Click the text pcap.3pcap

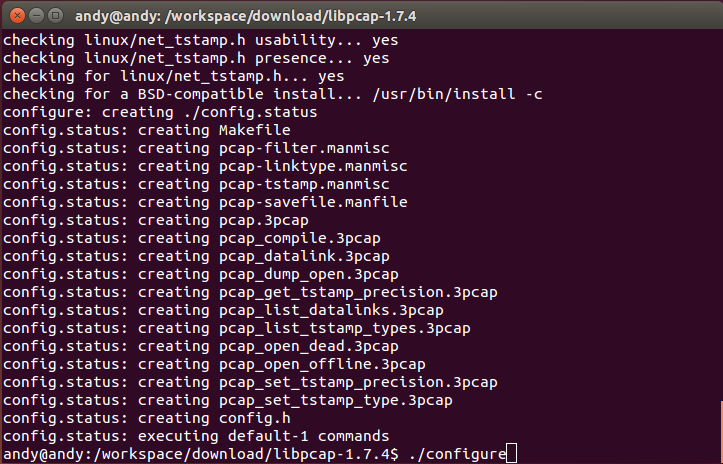tap(264, 220)
